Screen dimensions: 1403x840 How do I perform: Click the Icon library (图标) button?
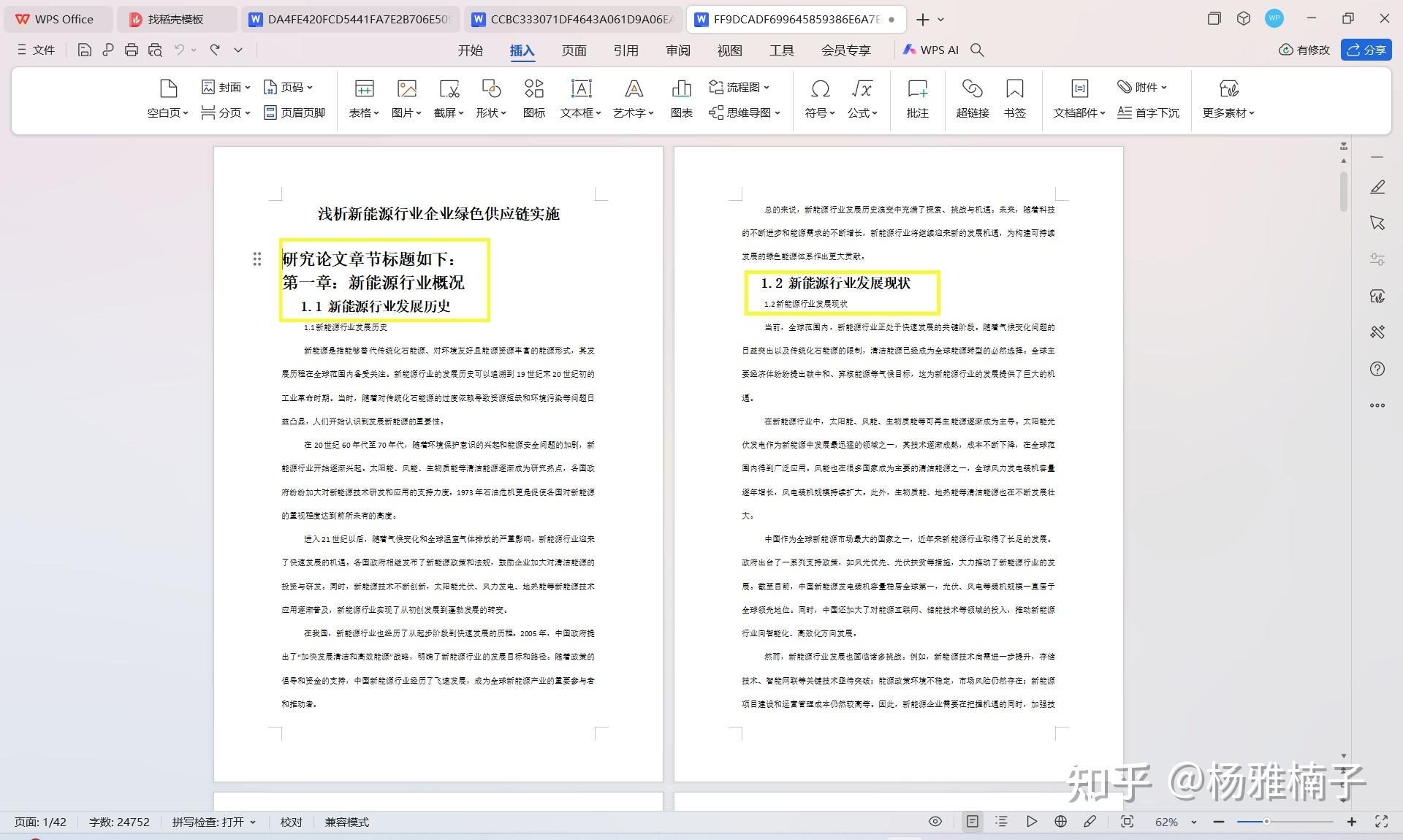pos(534,90)
